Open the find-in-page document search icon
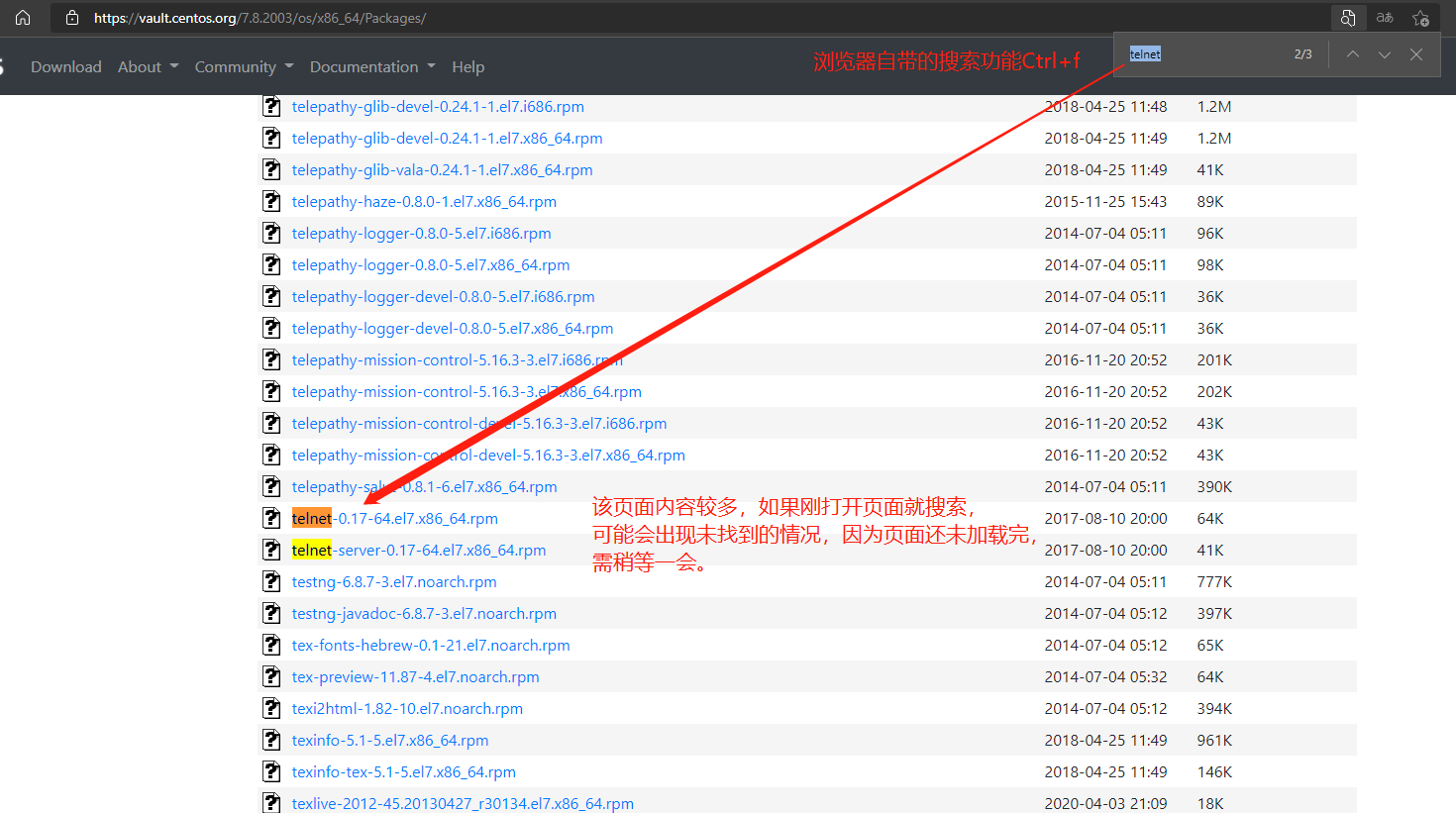This screenshot has height=813, width=1456. click(x=1348, y=17)
